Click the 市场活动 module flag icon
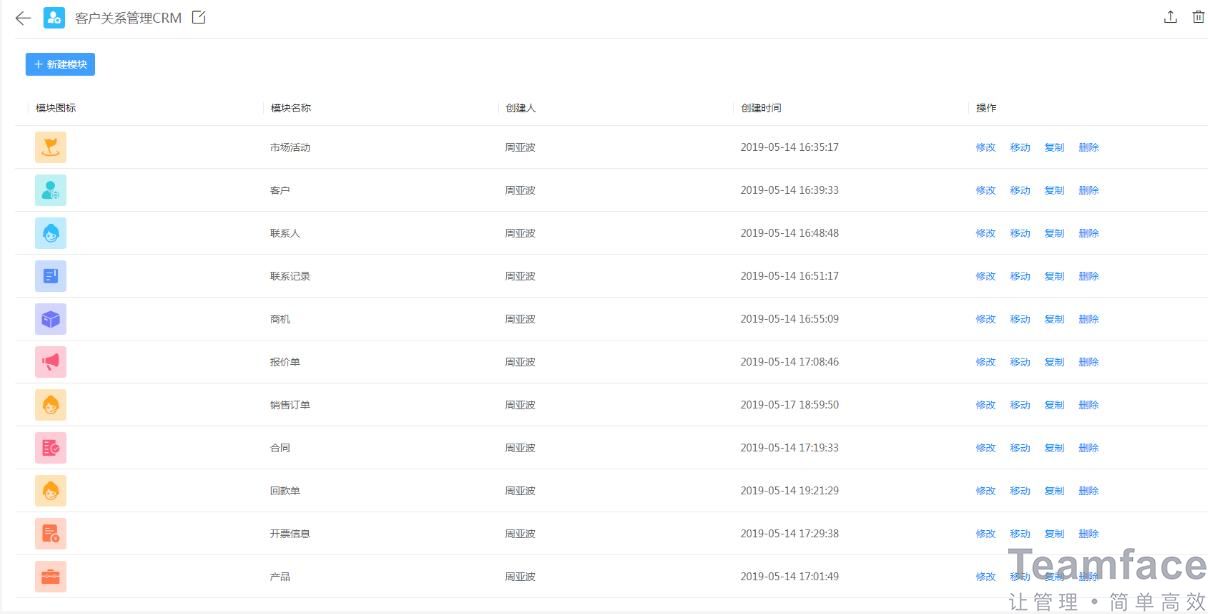 pos(50,147)
